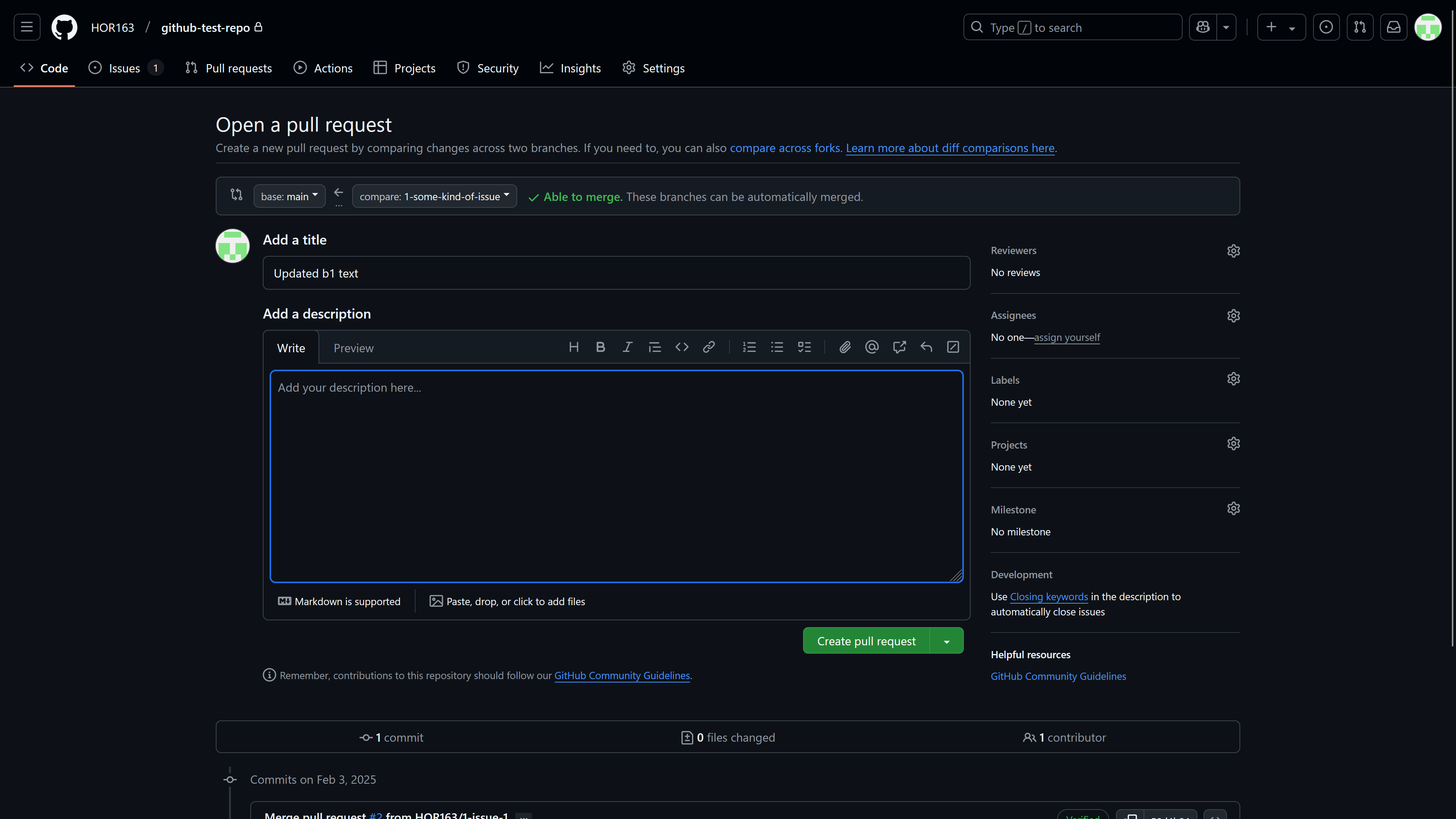The image size is (1456, 819).
Task: Expand the base: main branch dropdown
Action: (x=289, y=196)
